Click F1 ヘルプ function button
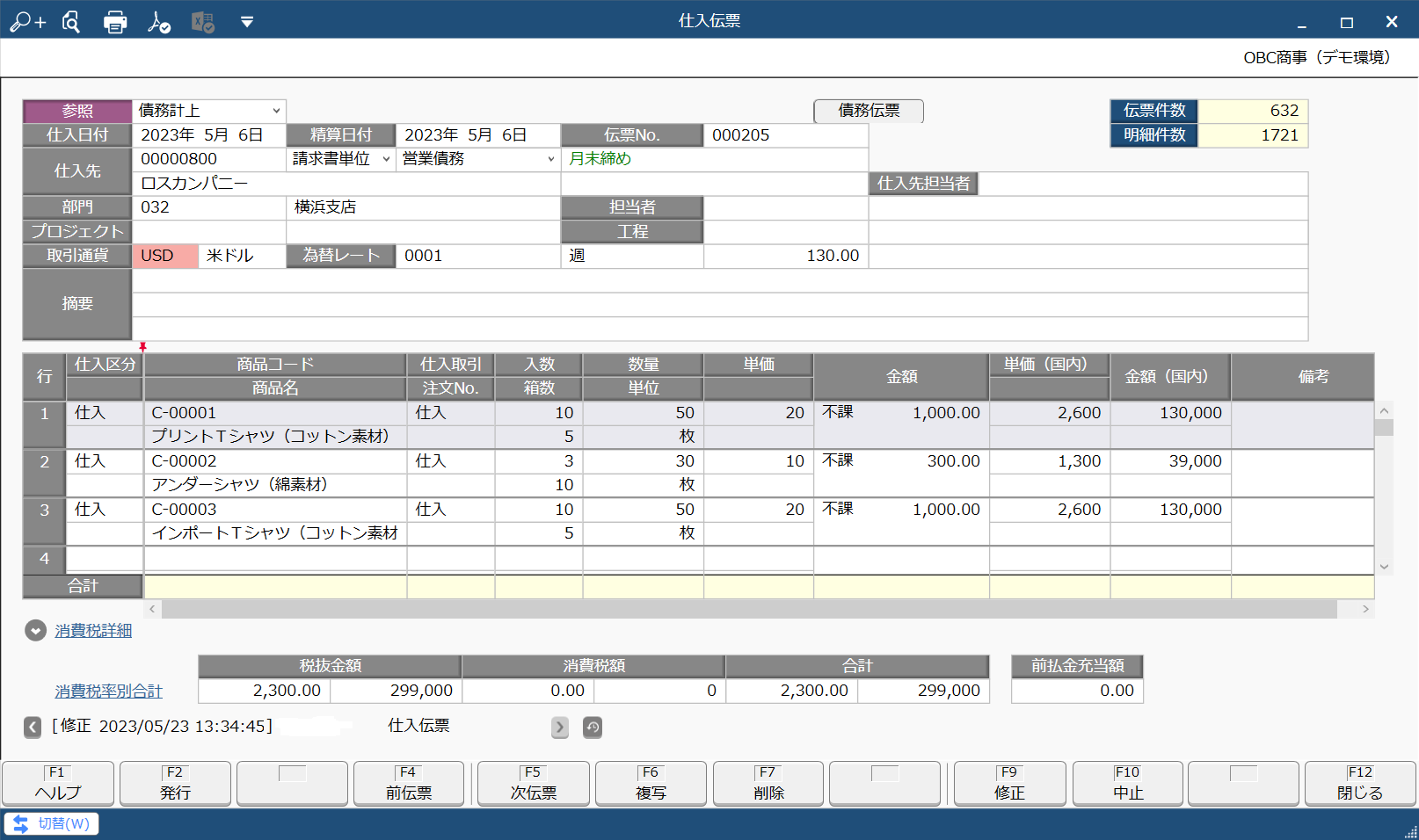Viewport: 1419px width, 840px height. (x=58, y=783)
